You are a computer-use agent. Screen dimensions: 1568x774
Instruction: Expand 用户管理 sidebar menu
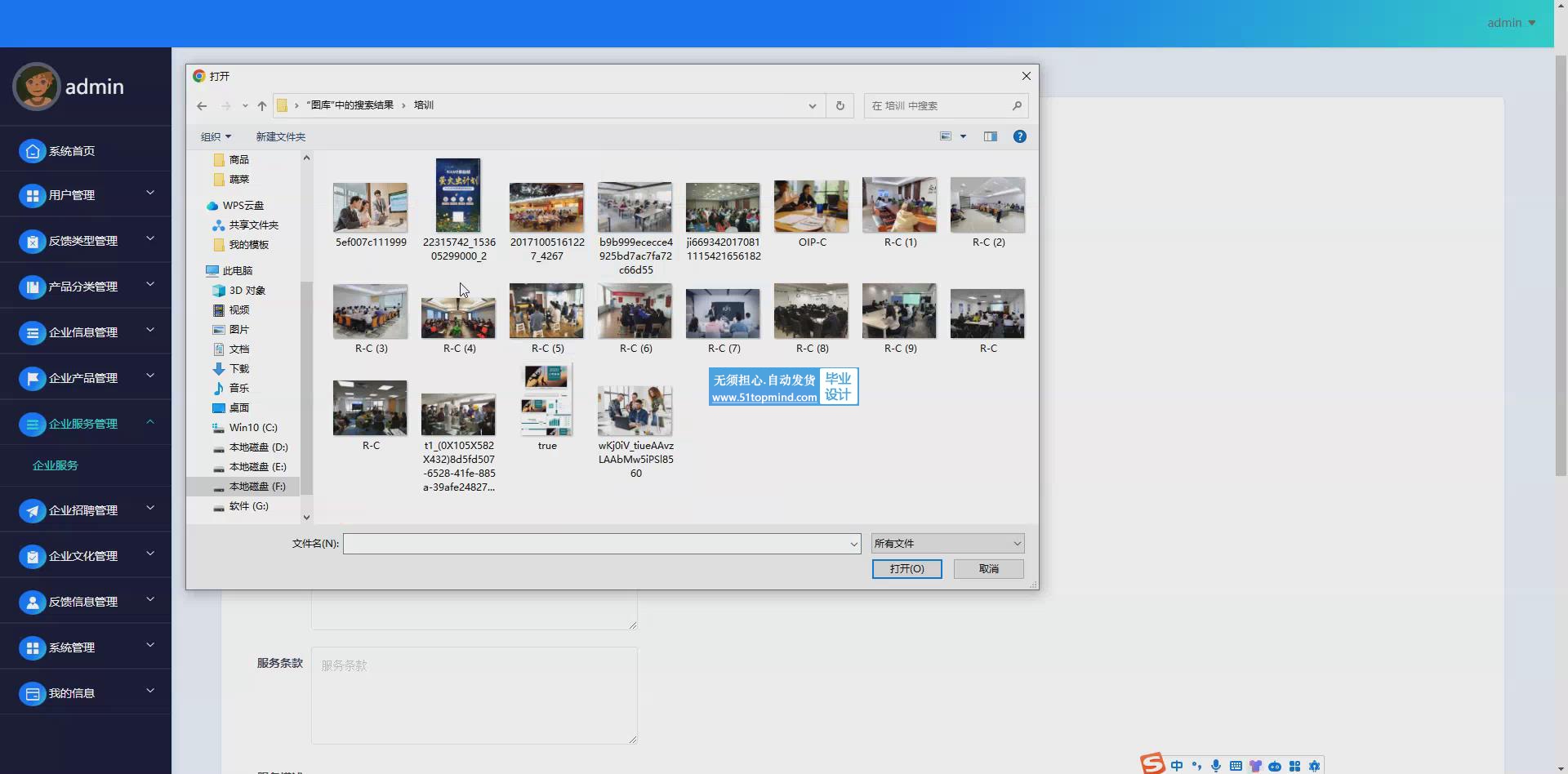[x=86, y=195]
